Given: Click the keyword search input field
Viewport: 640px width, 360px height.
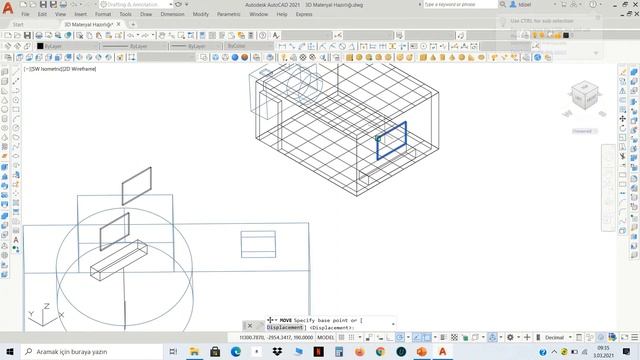Looking at the screenshot, I should click(460, 4).
